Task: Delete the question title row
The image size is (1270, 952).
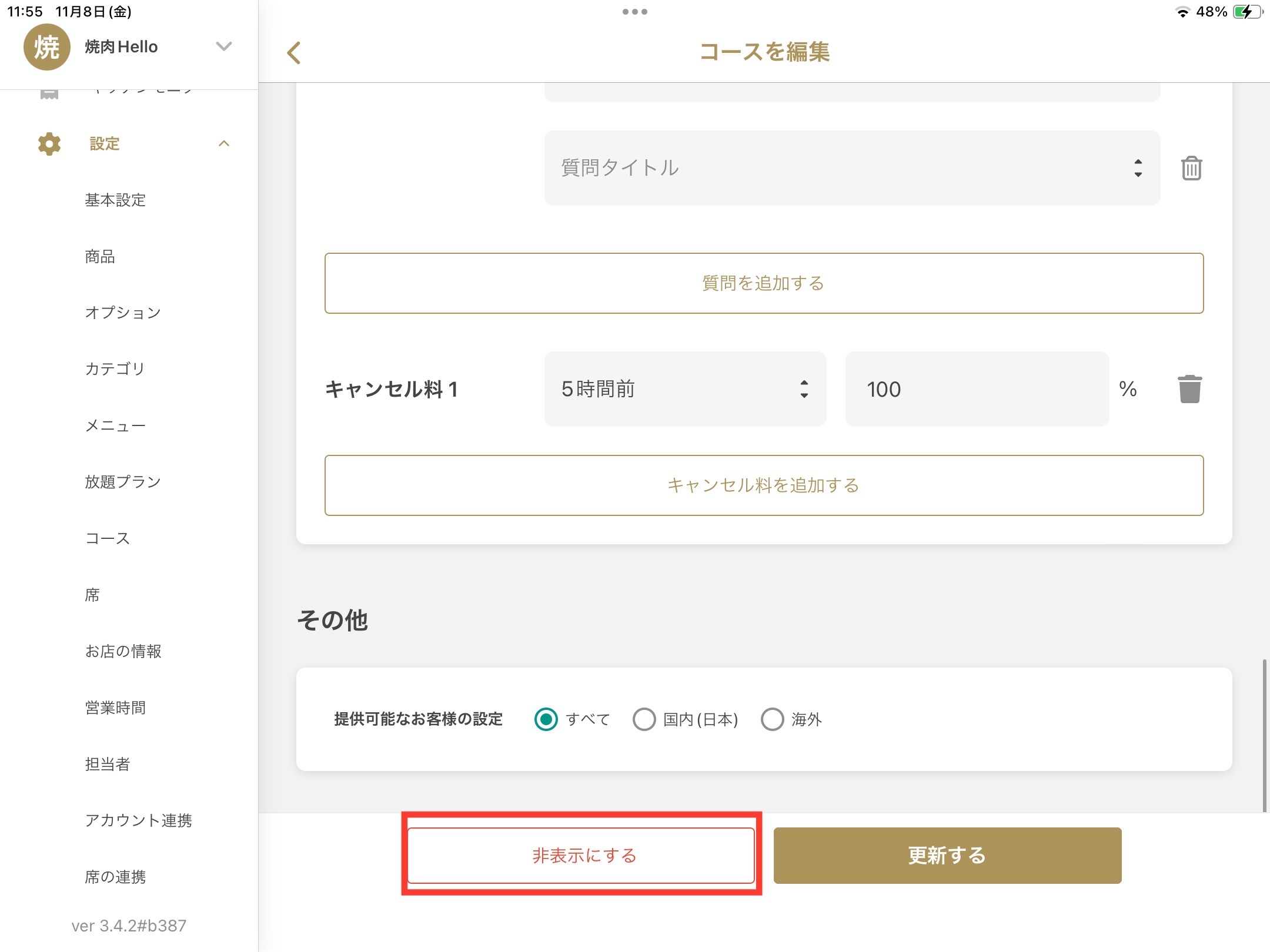Action: (x=1191, y=169)
